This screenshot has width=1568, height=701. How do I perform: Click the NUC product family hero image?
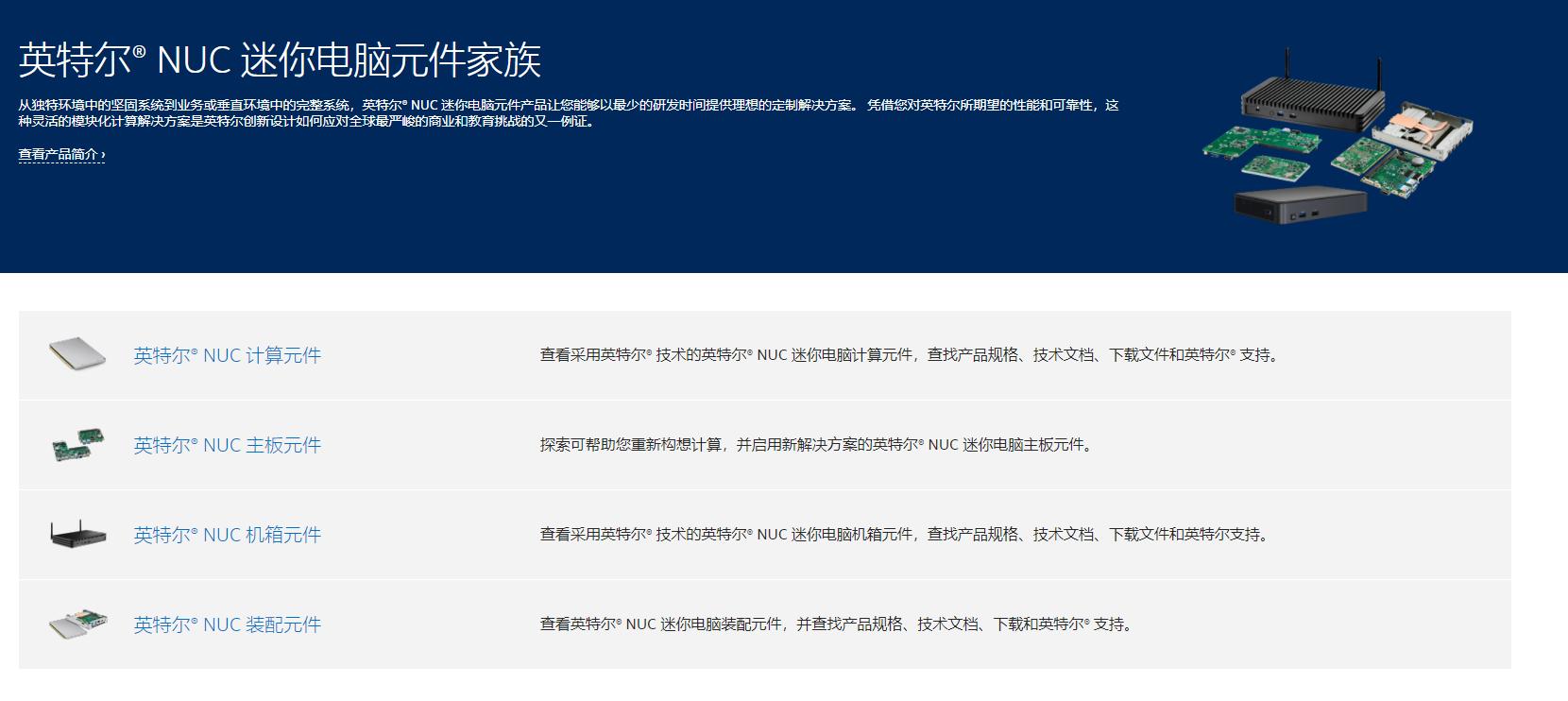click(x=1337, y=136)
